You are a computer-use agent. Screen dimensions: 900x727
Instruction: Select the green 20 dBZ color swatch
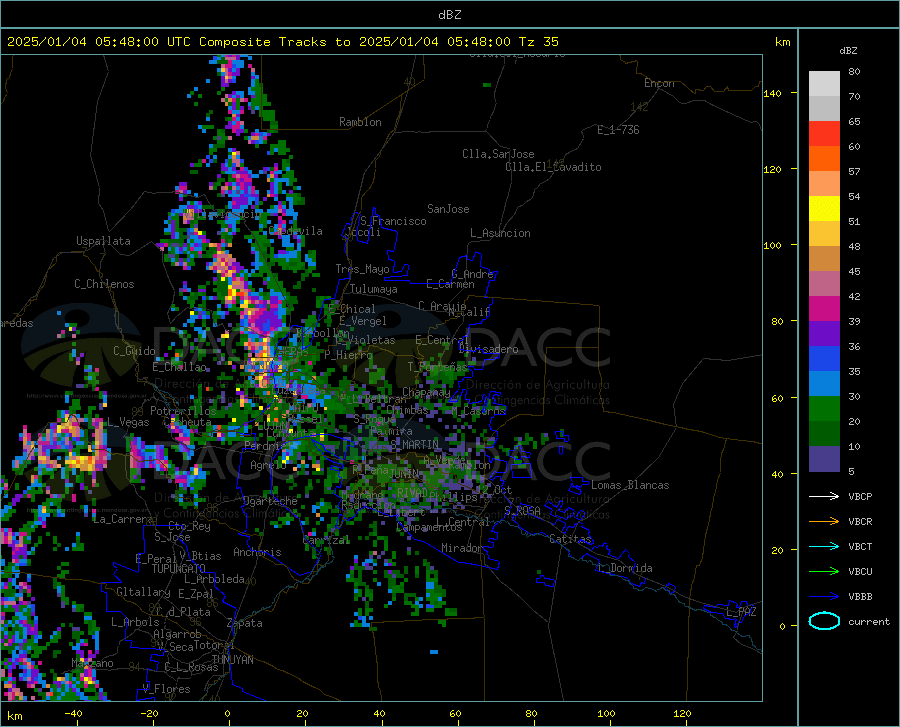coord(824,409)
